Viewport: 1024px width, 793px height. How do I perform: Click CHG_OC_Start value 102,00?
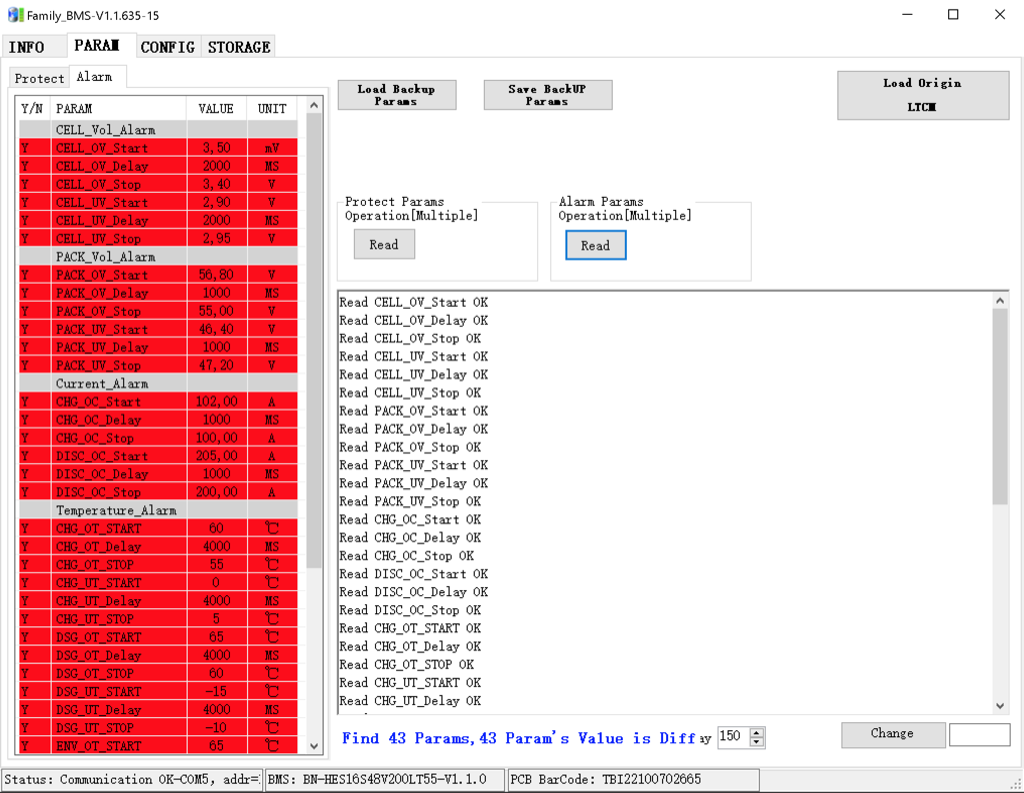[x=217, y=401]
